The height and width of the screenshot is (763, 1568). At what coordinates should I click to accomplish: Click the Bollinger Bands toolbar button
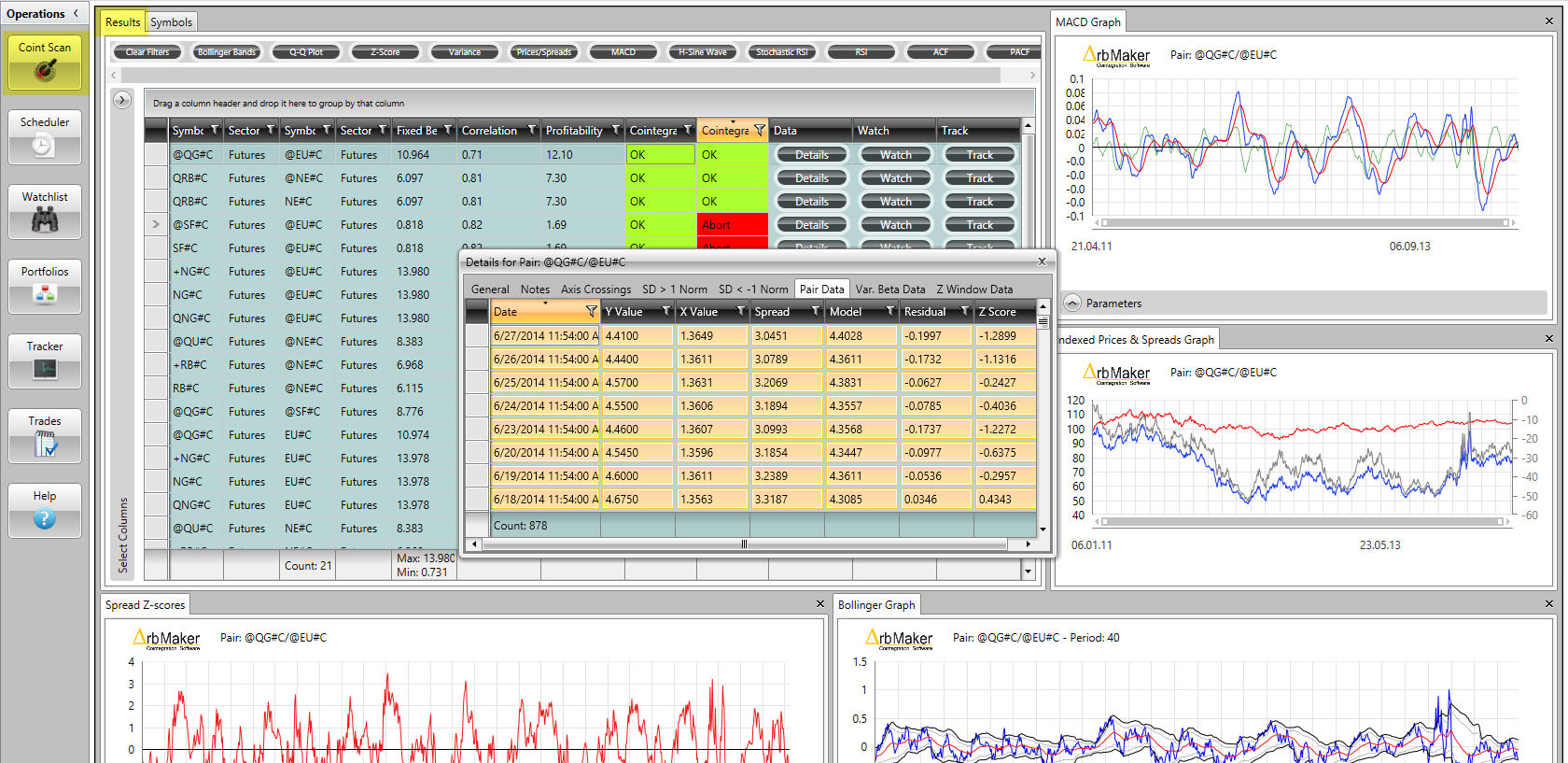pos(227,52)
